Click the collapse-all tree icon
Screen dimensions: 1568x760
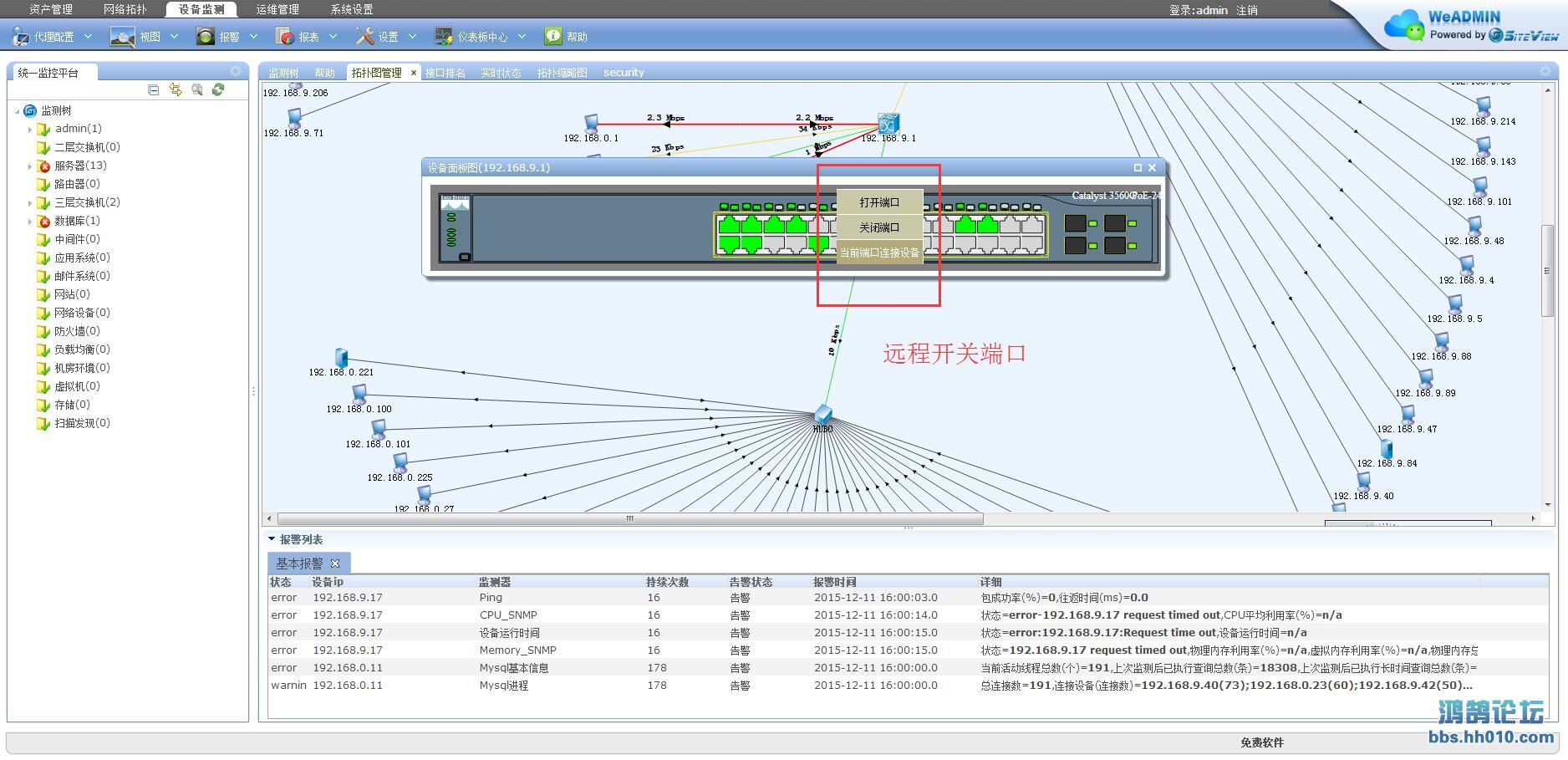(153, 89)
